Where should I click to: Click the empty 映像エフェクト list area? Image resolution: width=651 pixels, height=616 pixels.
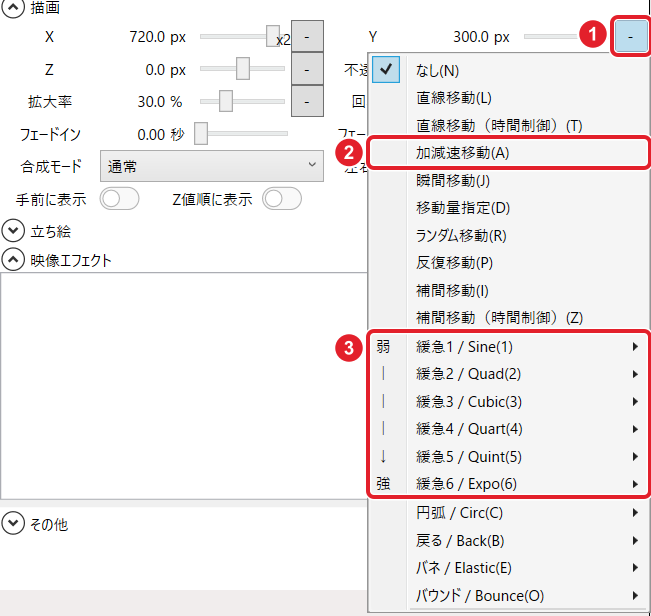[184, 386]
